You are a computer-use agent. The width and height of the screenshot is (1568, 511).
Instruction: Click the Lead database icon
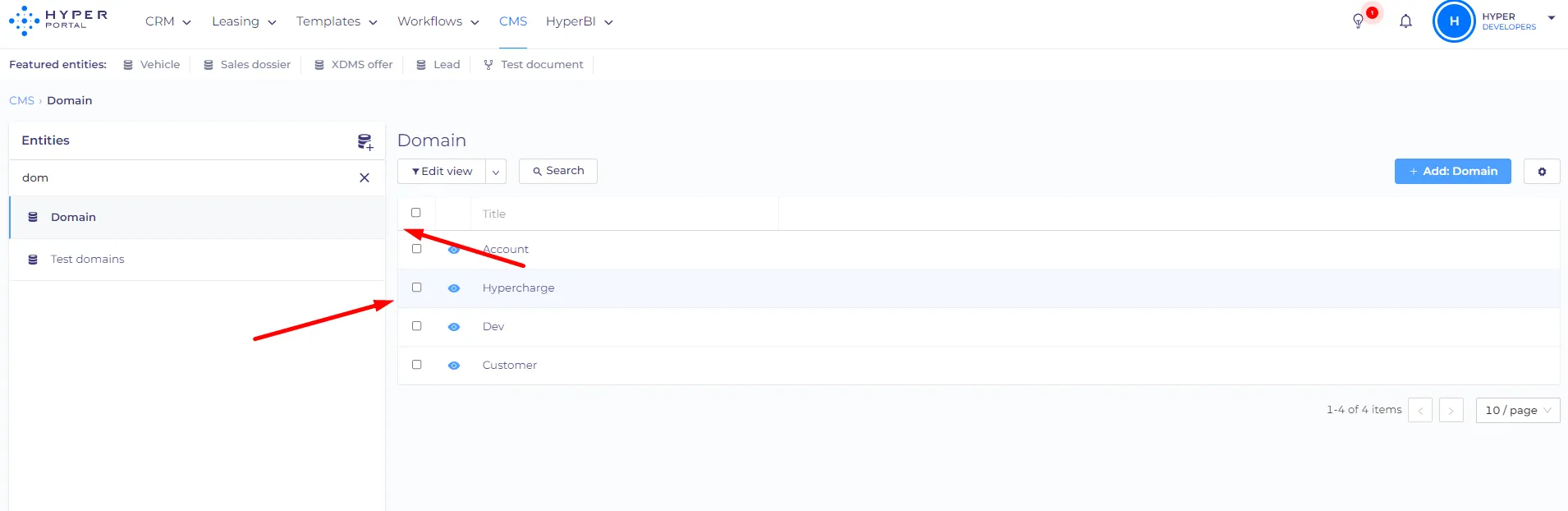click(x=421, y=65)
